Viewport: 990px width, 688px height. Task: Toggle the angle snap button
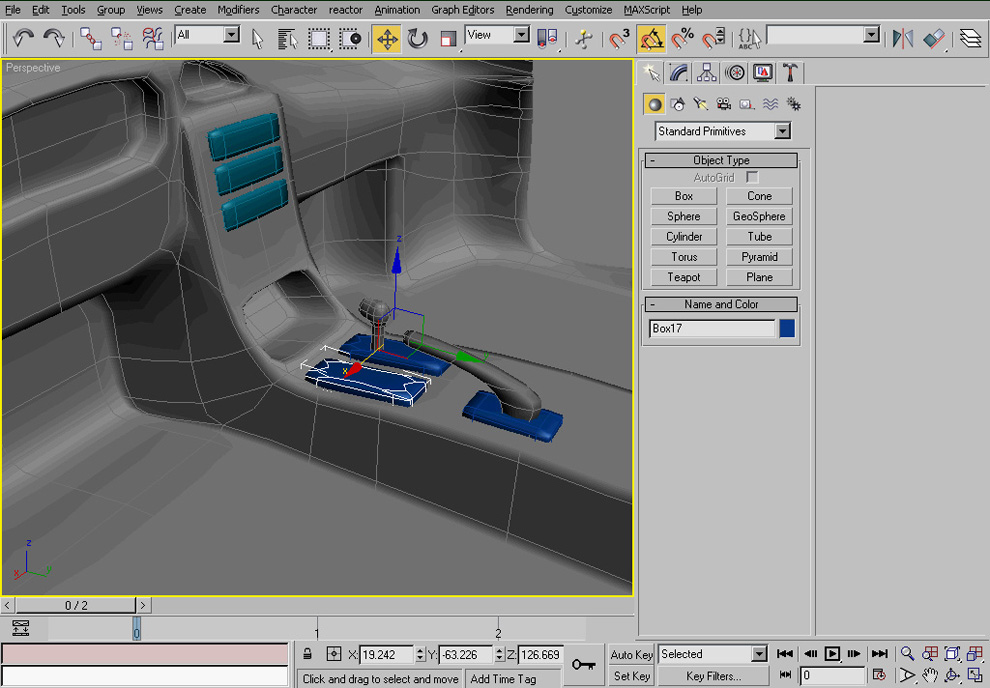651,39
